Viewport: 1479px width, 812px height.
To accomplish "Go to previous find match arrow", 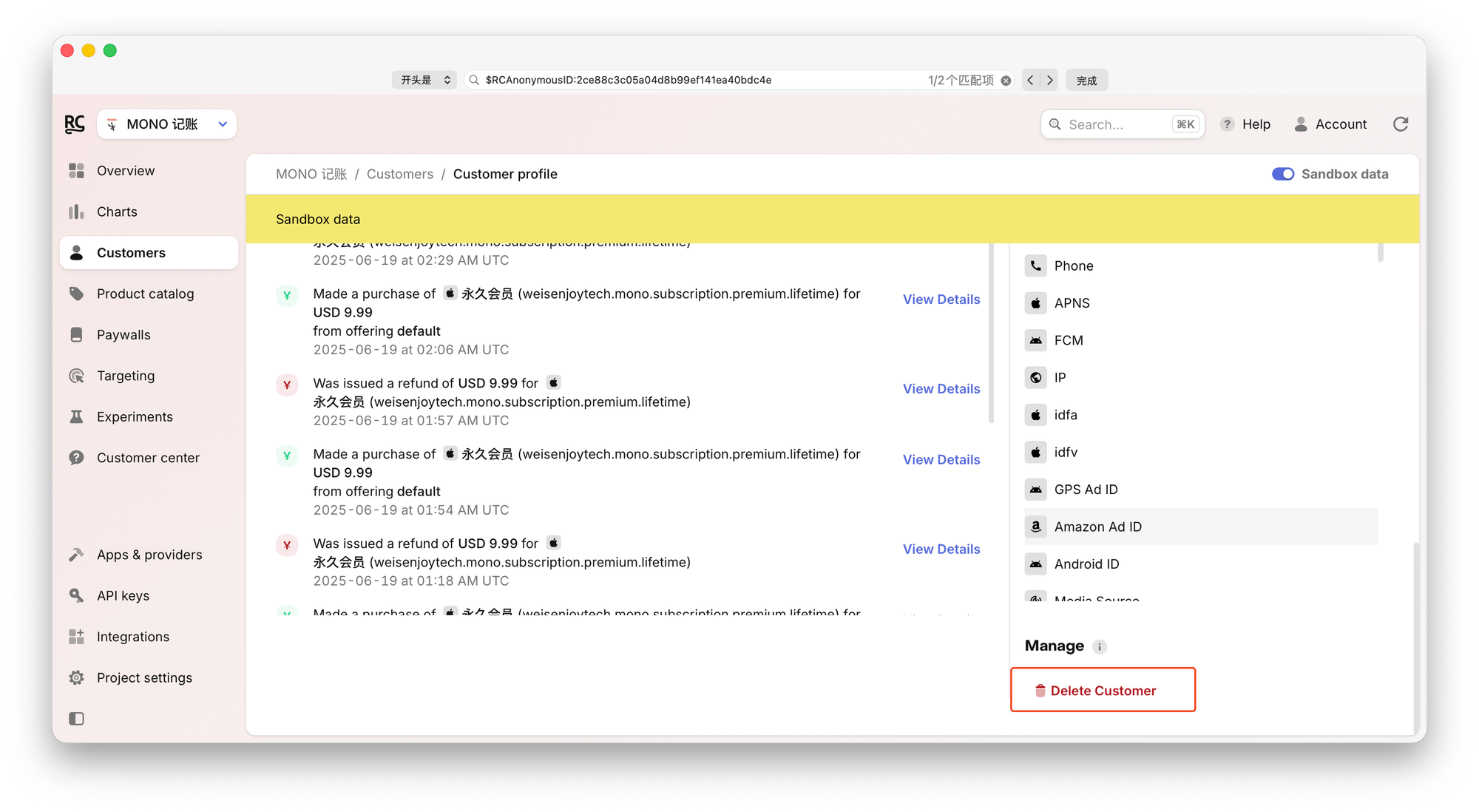I will (1030, 80).
